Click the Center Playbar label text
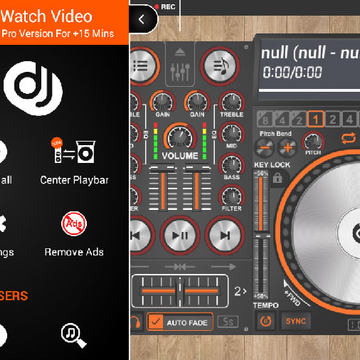360x360 pixels. pyautogui.click(x=74, y=180)
